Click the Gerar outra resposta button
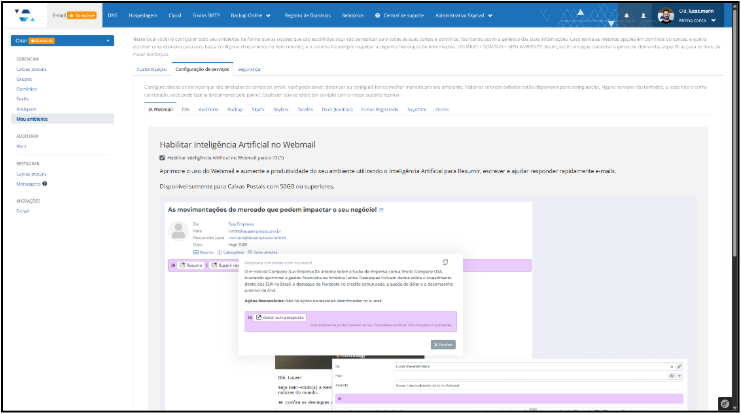This screenshot has height=414, width=741. [280, 317]
